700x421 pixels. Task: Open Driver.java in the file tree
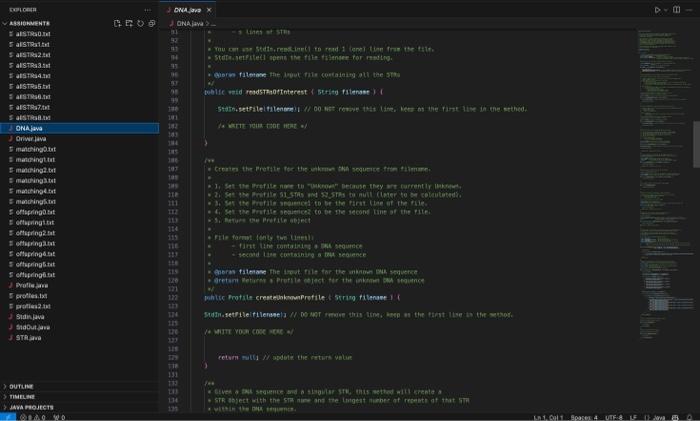click(31, 138)
